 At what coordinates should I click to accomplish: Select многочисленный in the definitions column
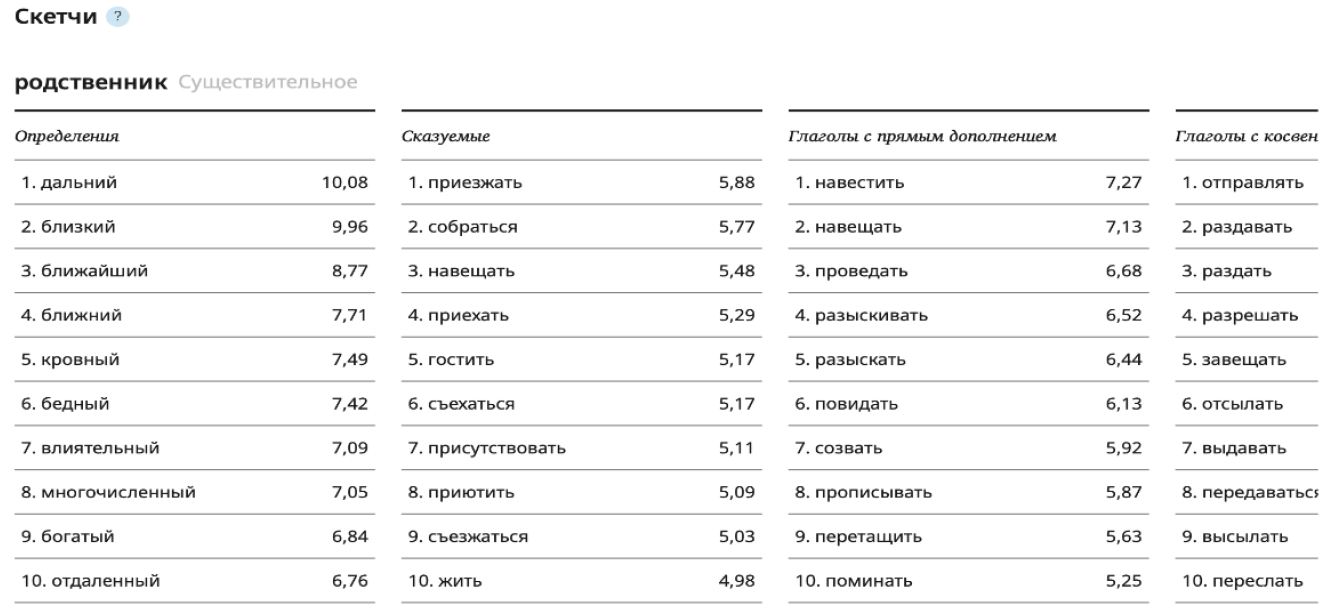(118, 492)
